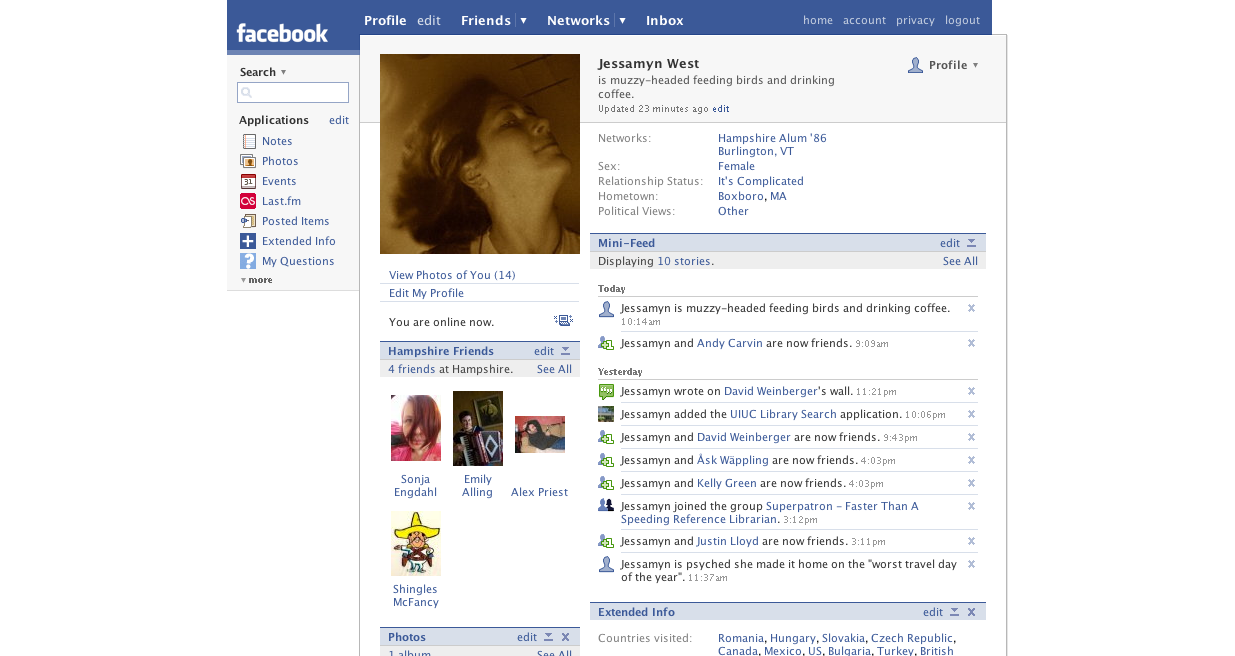The image size is (1235, 656).
Task: Edit the Mini-Feed settings
Action: (x=950, y=243)
